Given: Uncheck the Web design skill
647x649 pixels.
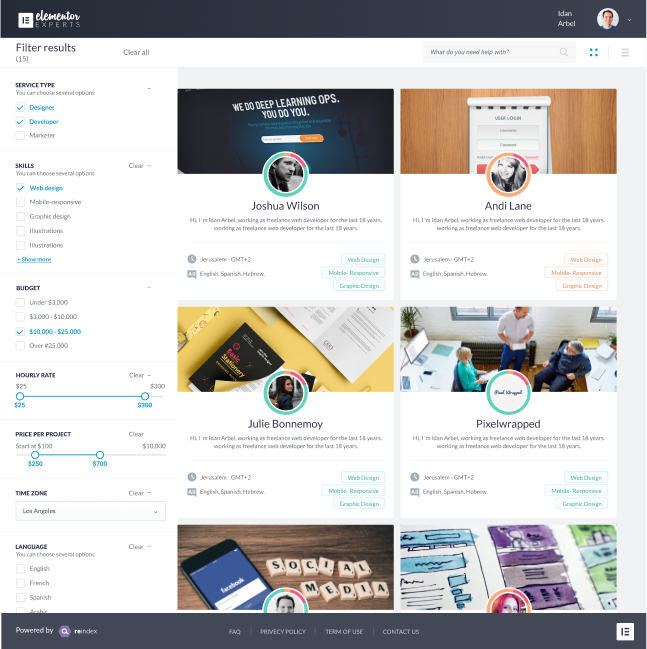Looking at the screenshot, I should tap(20, 188).
